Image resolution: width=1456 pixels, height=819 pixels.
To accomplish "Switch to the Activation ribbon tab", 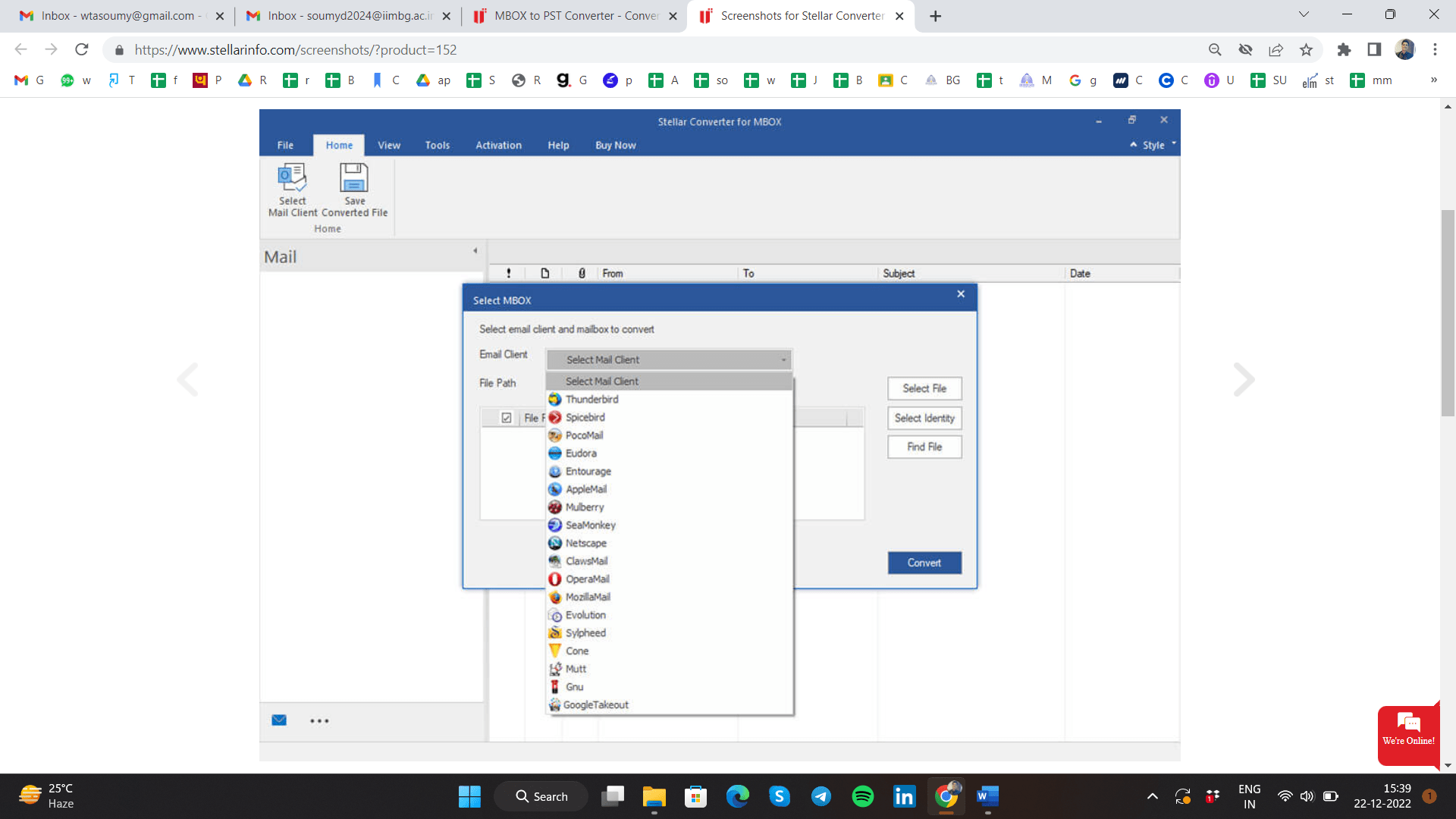I will coord(498,145).
